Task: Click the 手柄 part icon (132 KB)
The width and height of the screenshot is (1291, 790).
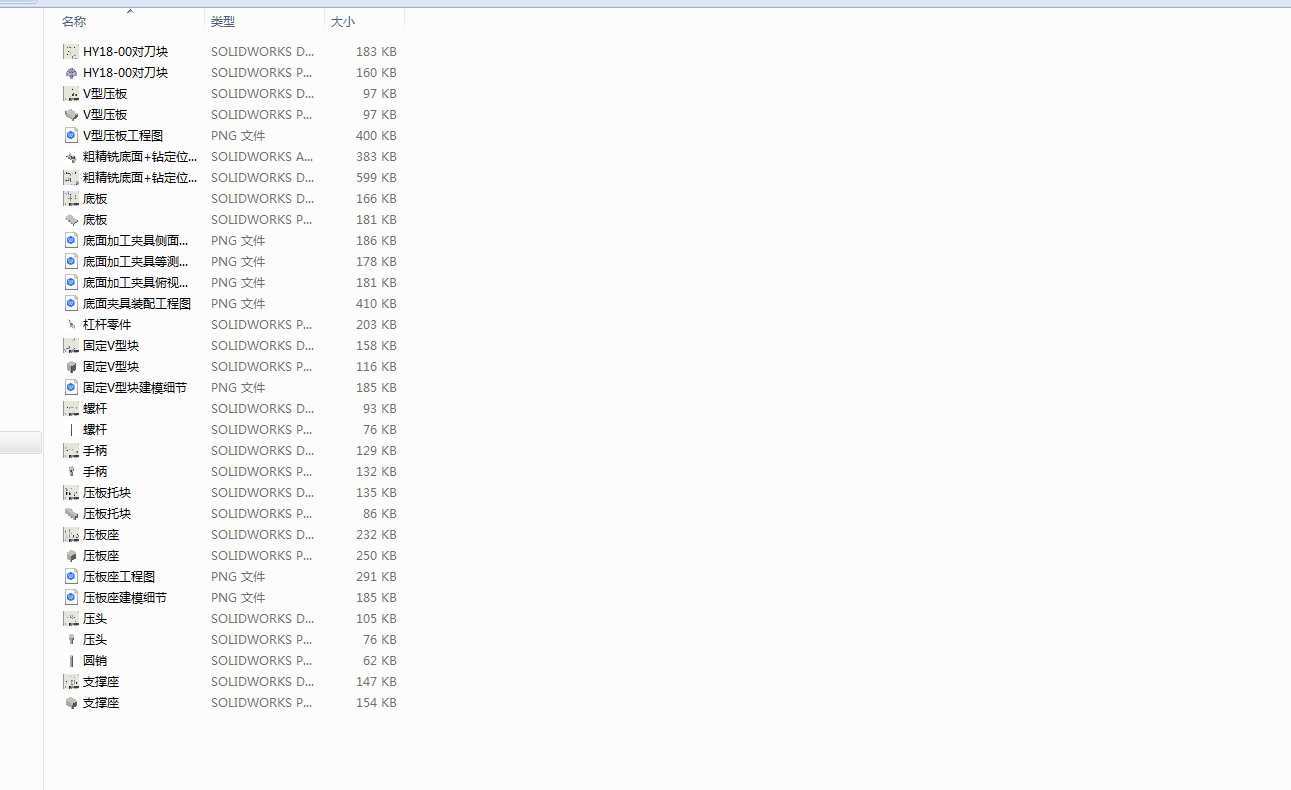Action: [71, 471]
